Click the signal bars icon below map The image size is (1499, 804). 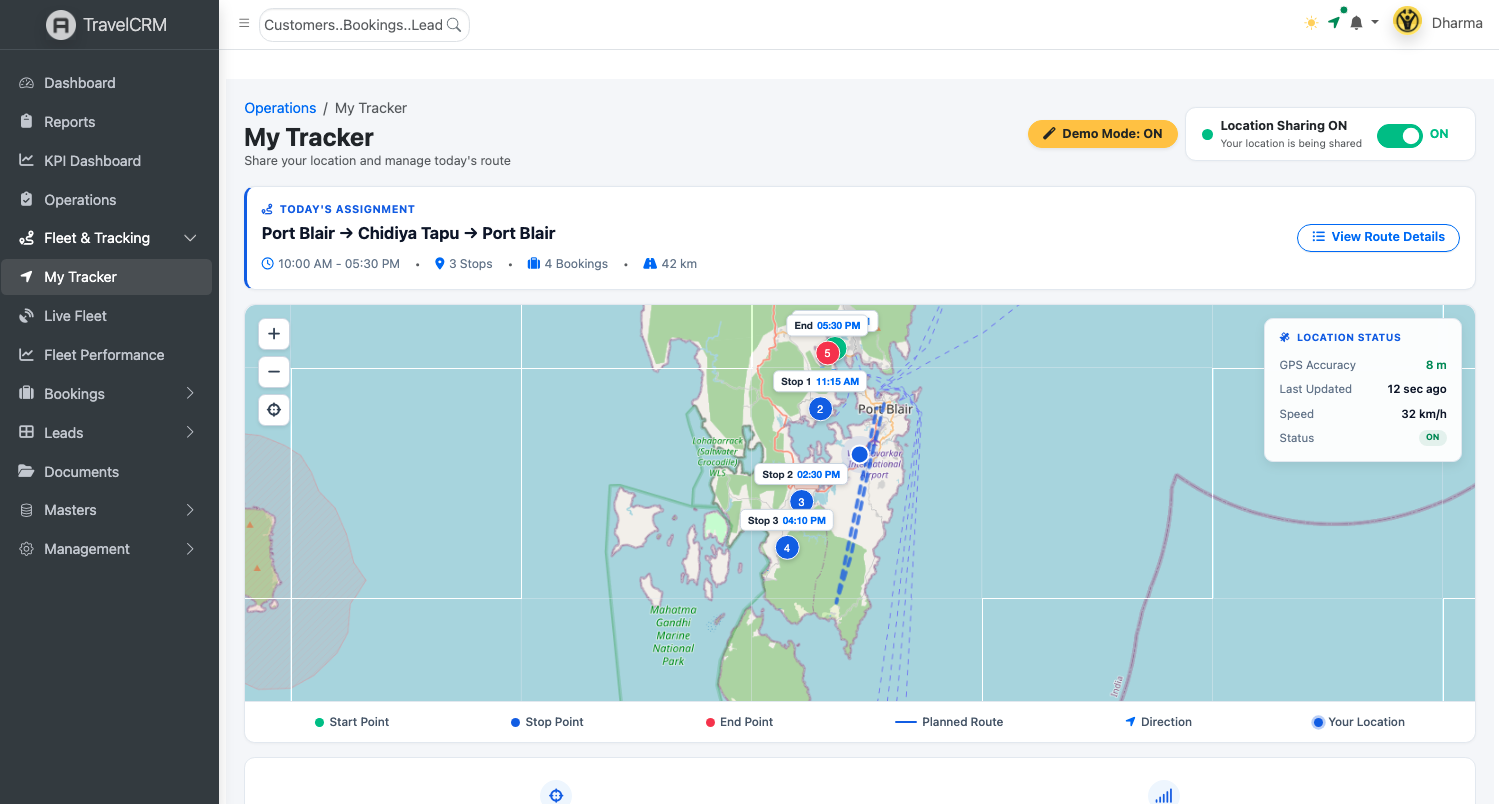pos(1164,795)
